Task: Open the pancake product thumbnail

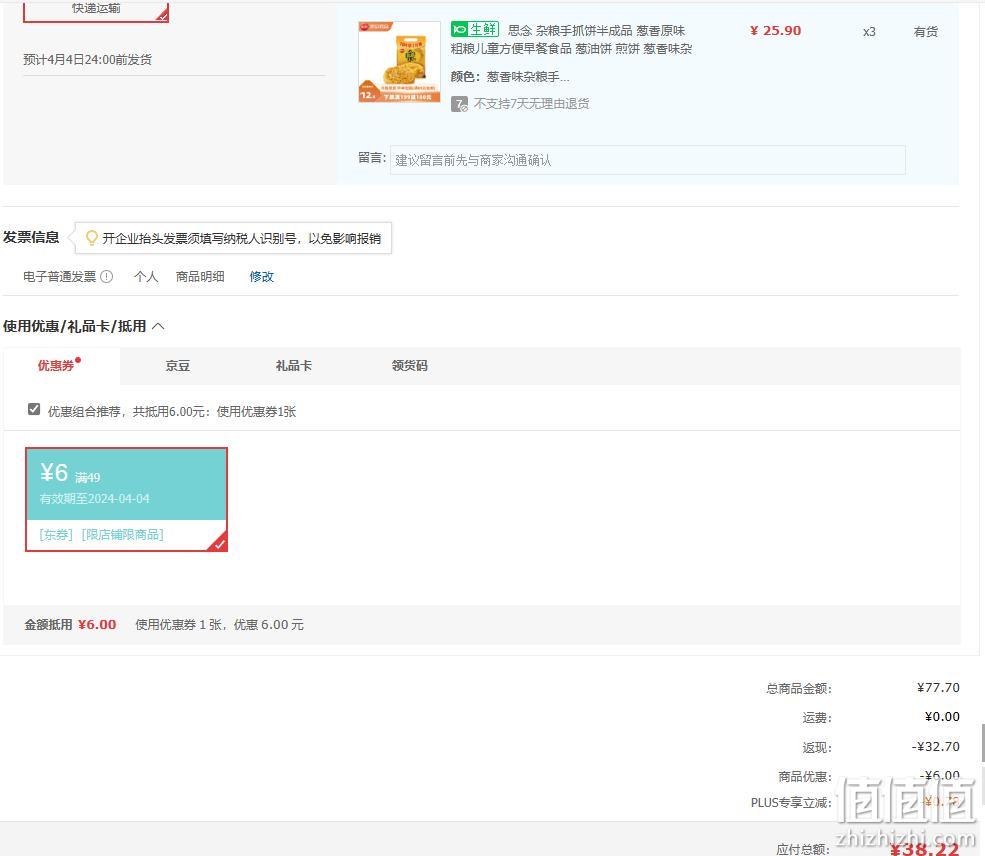Action: [400, 62]
